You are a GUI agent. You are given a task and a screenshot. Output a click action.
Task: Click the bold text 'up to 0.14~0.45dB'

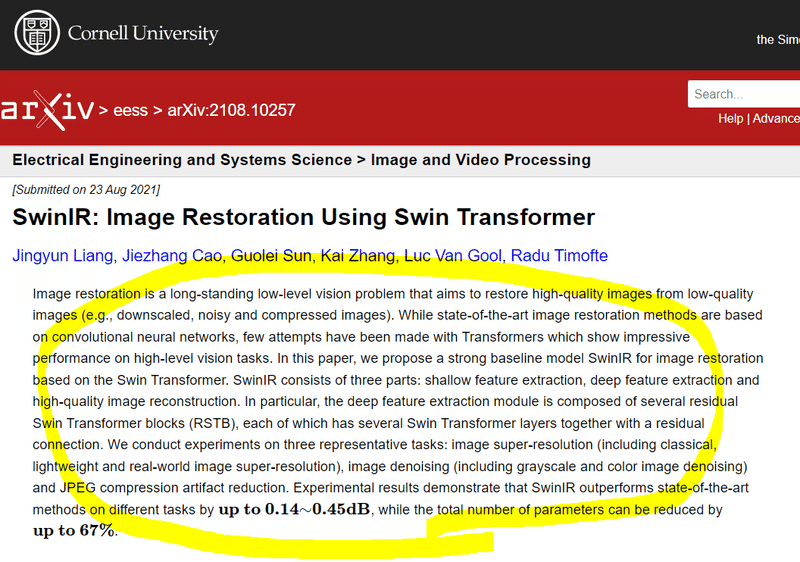294,509
